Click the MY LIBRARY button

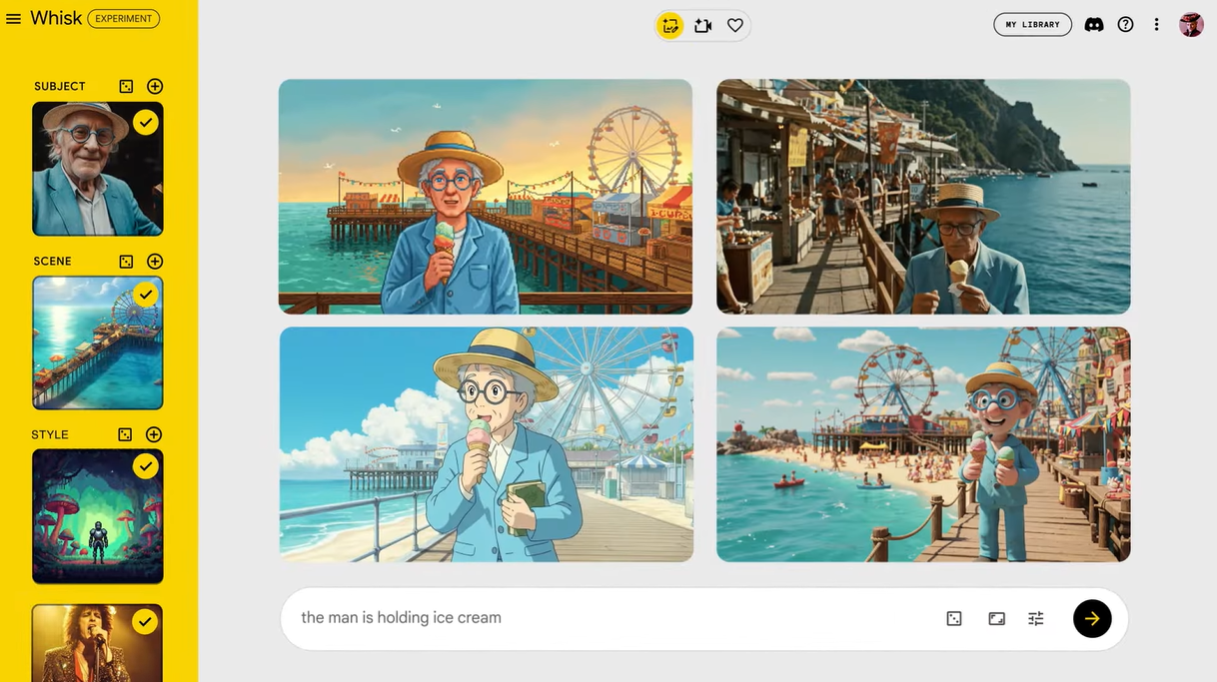click(1033, 25)
